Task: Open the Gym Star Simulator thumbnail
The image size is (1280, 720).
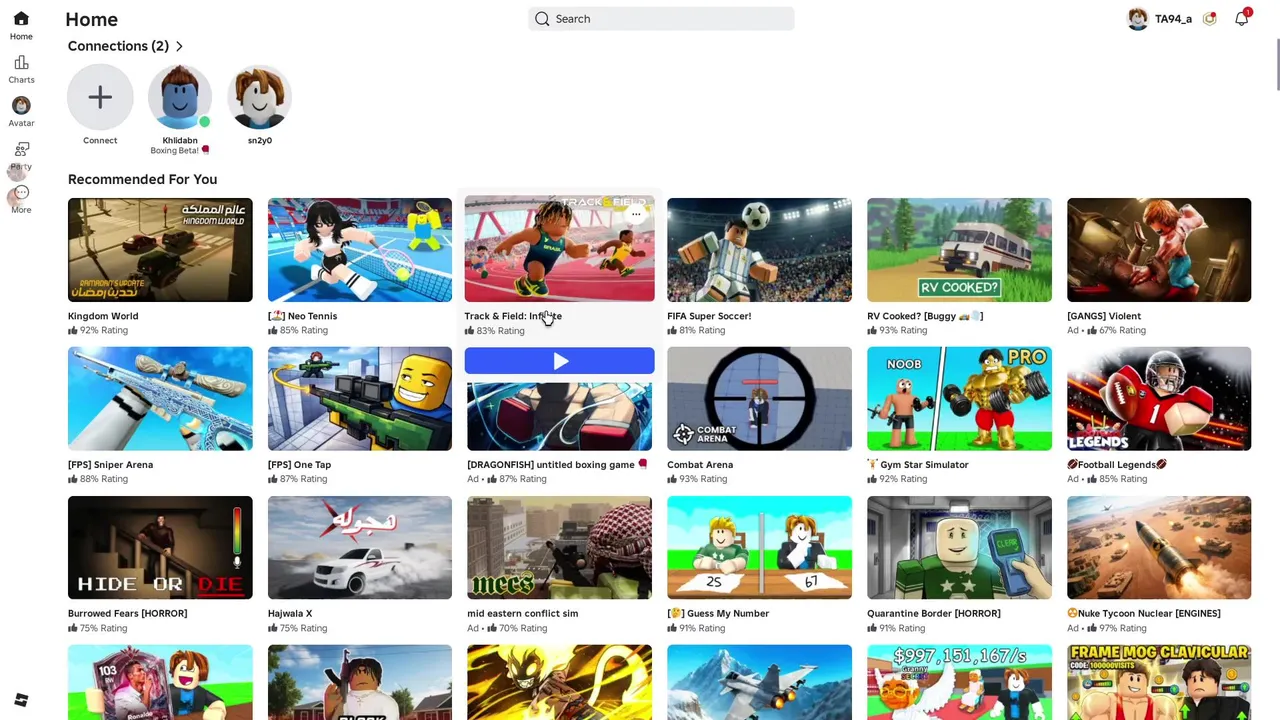Action: point(959,399)
